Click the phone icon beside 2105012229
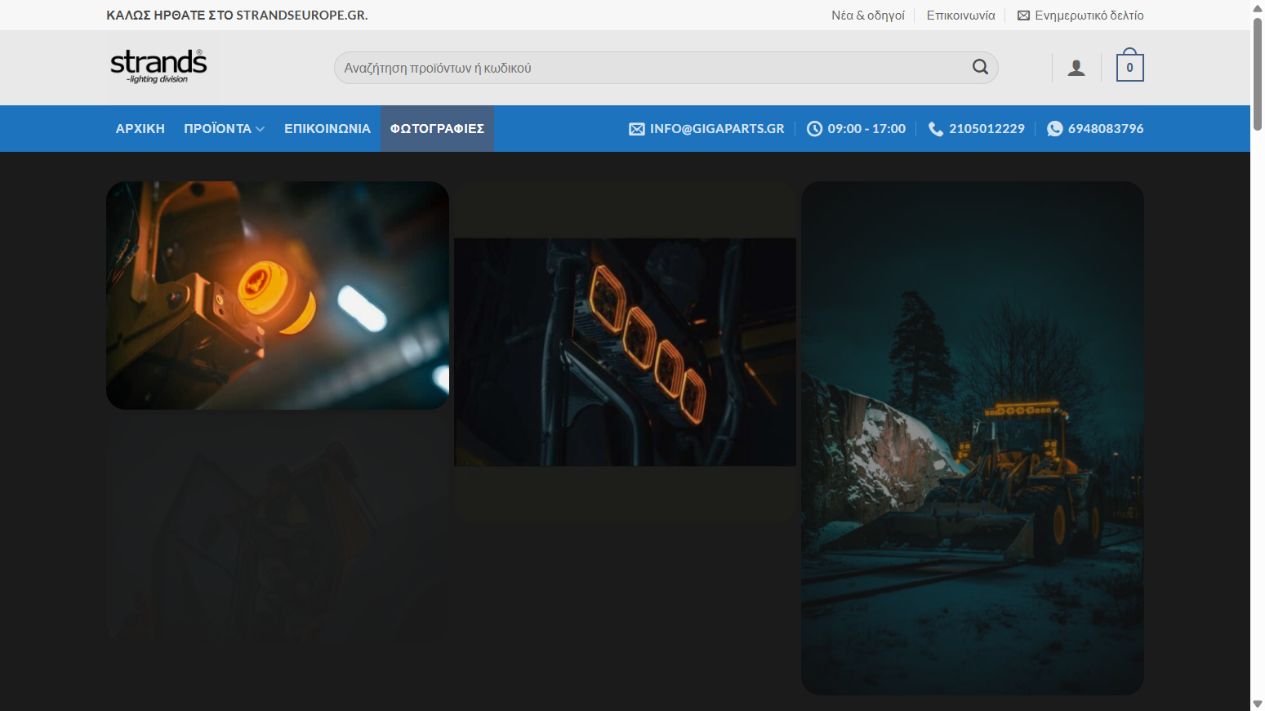 pyautogui.click(x=936, y=129)
